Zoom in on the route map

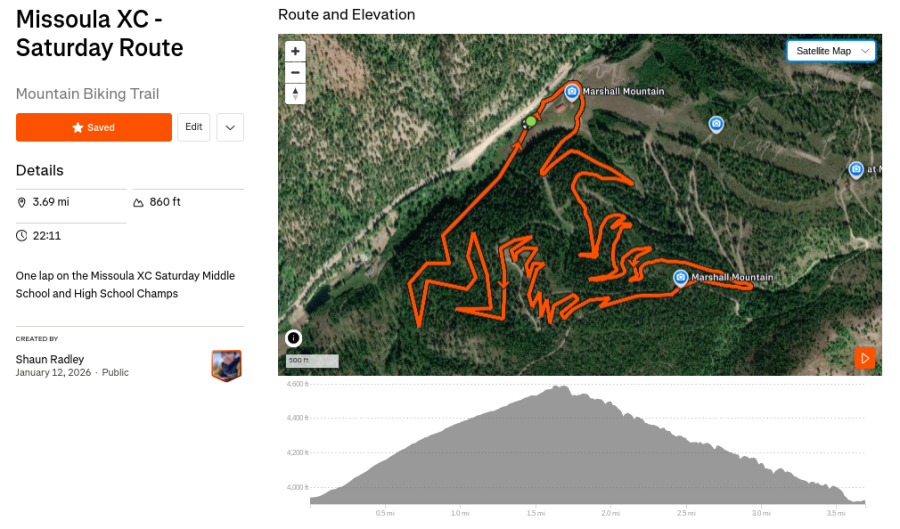(x=295, y=51)
